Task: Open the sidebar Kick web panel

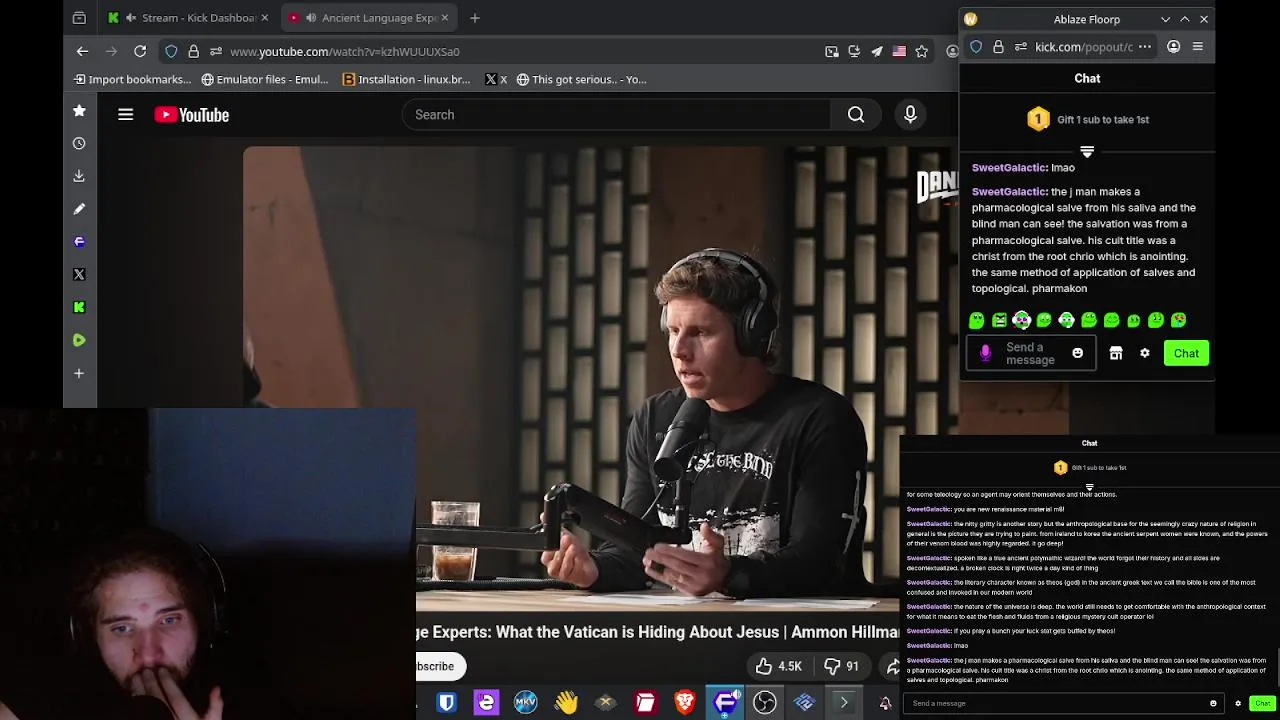Action: coord(79,307)
